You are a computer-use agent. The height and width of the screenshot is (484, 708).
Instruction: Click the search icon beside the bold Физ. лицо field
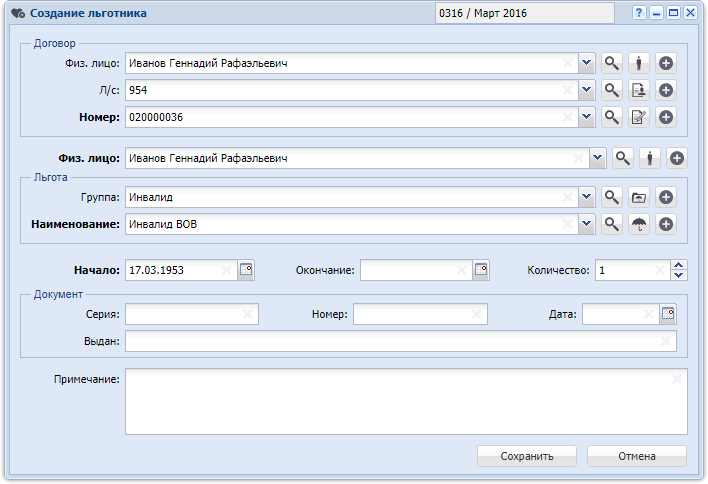(x=623, y=158)
